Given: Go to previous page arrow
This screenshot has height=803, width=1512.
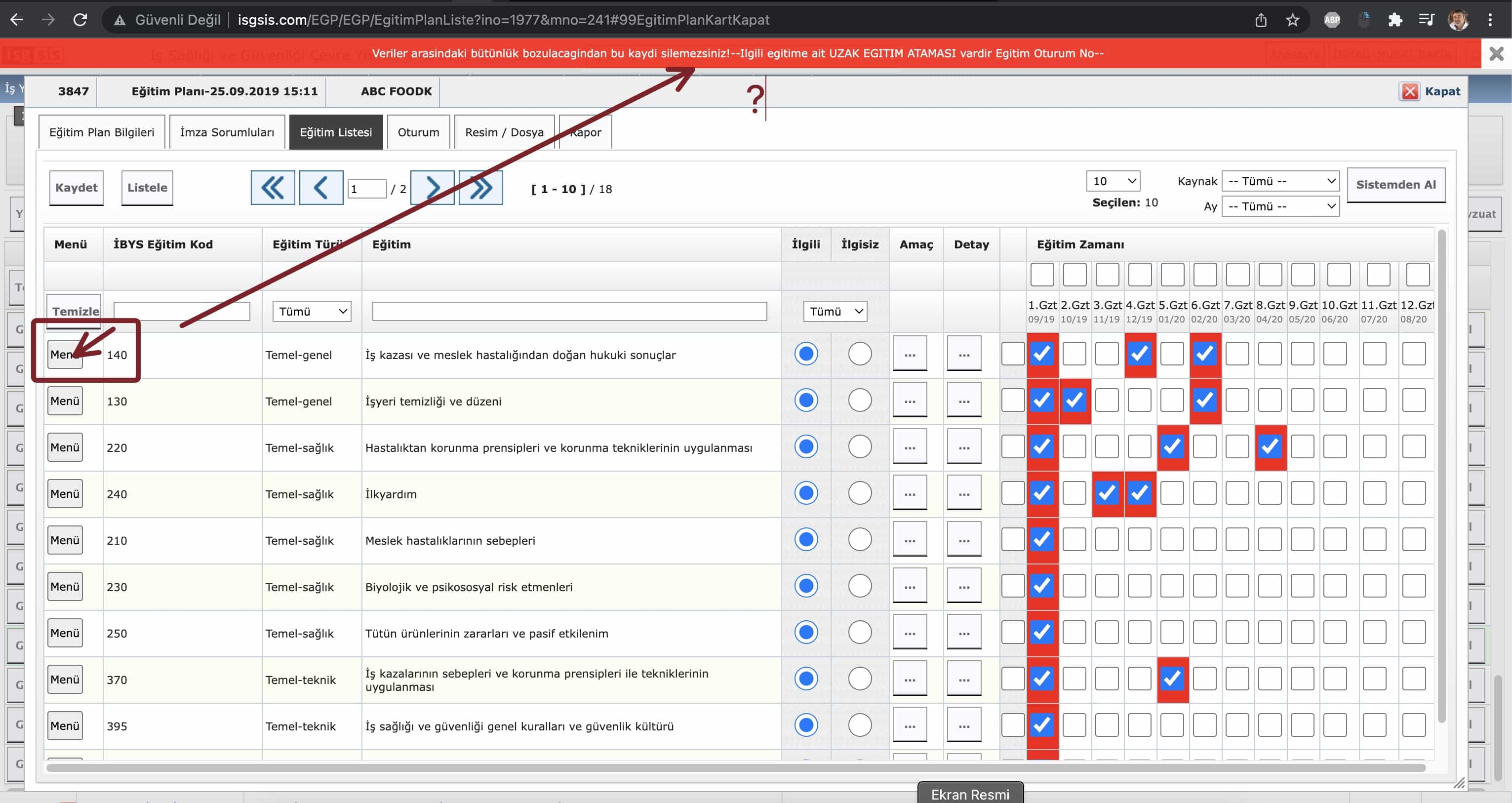Looking at the screenshot, I should point(320,188).
